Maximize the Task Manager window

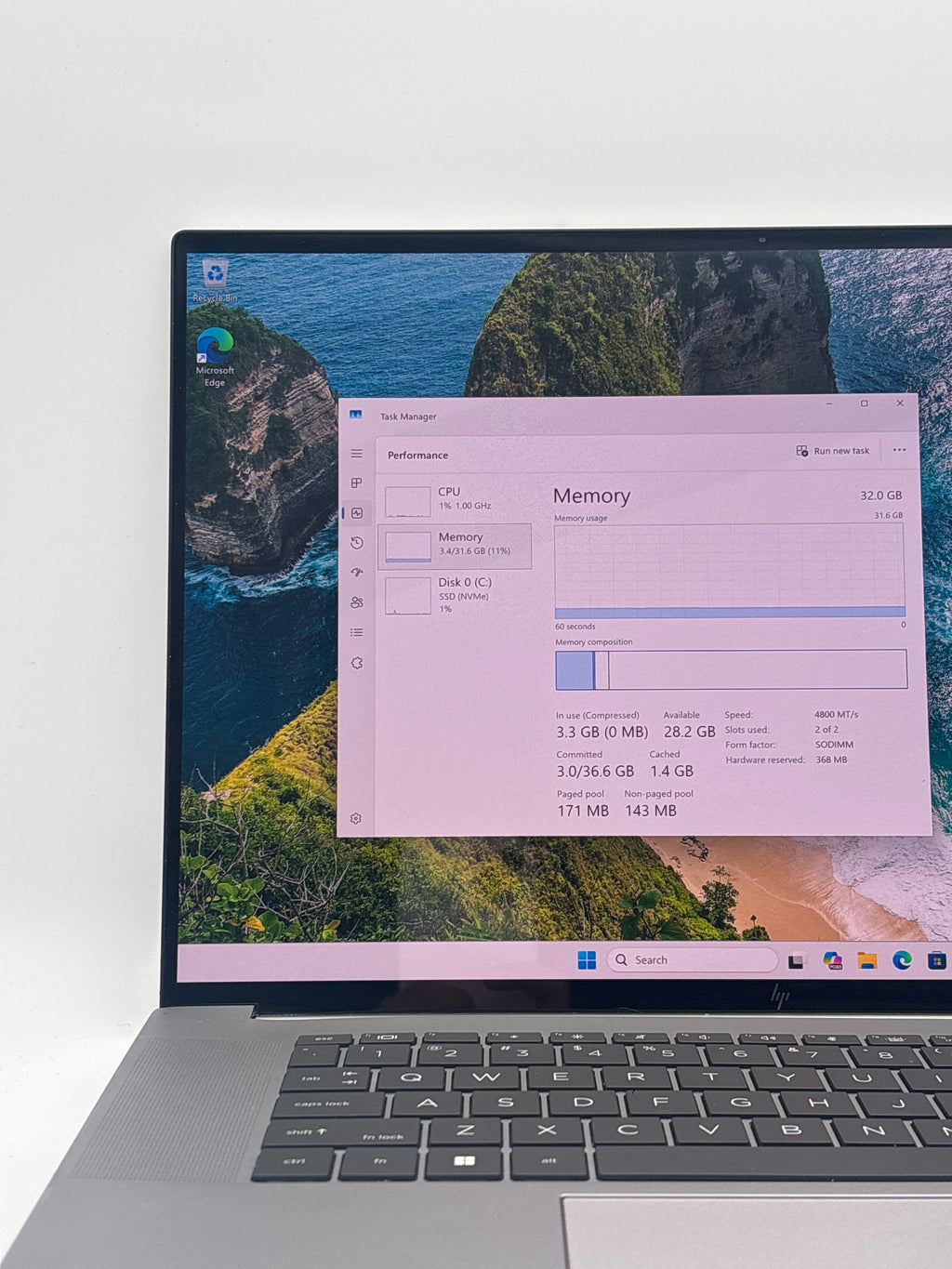pyautogui.click(x=865, y=403)
